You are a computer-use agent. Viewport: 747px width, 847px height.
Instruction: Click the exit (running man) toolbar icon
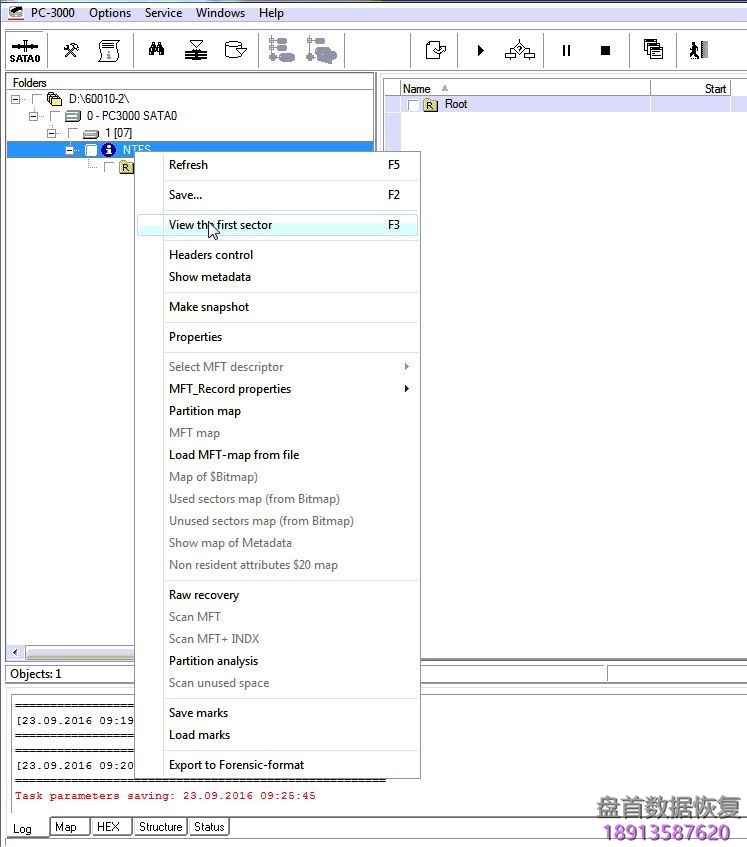point(698,50)
